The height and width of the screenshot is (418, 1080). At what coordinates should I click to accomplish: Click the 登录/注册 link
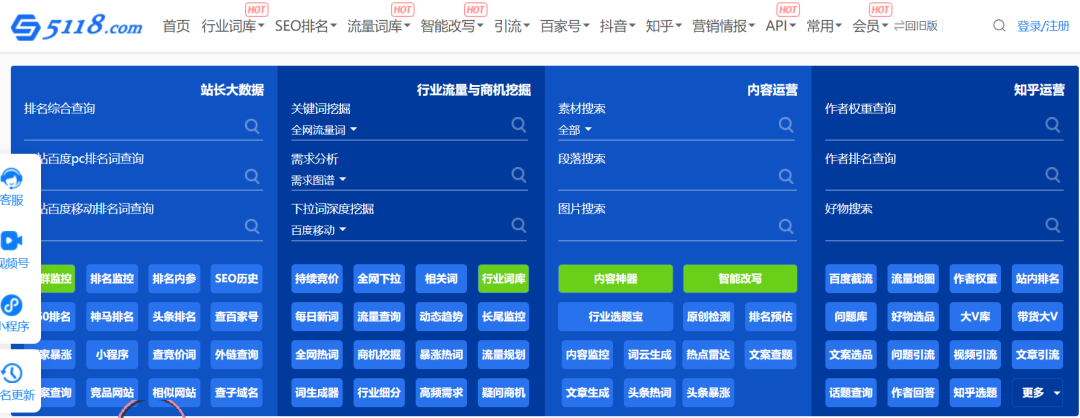pos(1043,26)
